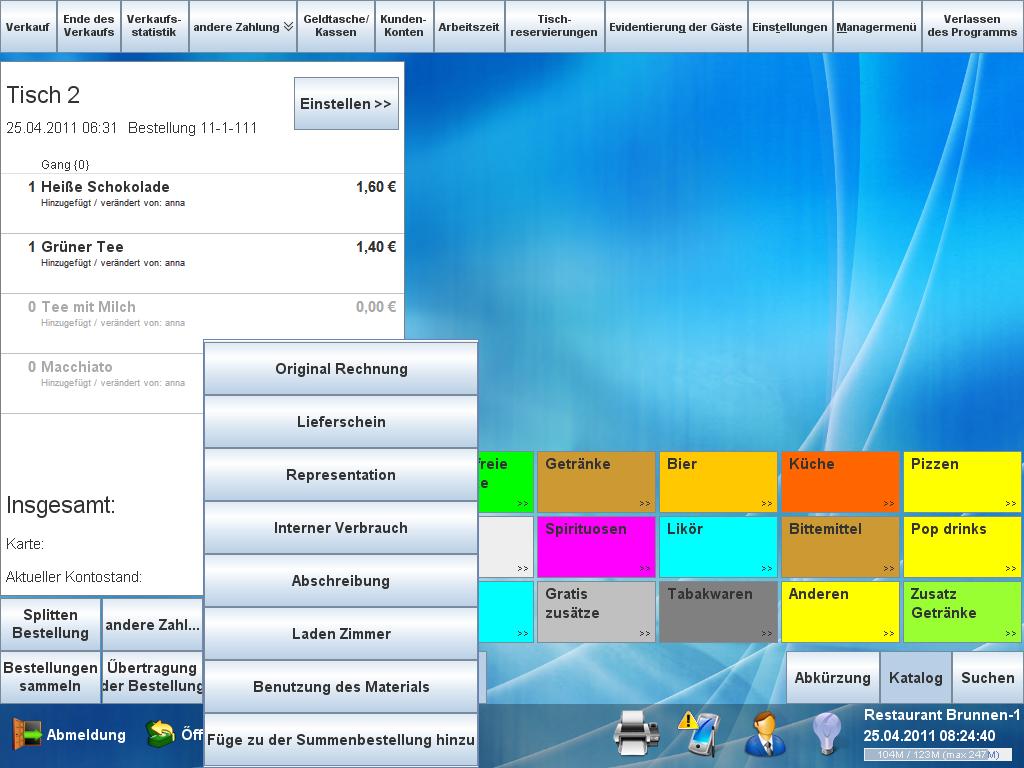The height and width of the screenshot is (768, 1024).
Task: Select the orange Küche category tile
Action: [x=840, y=482]
